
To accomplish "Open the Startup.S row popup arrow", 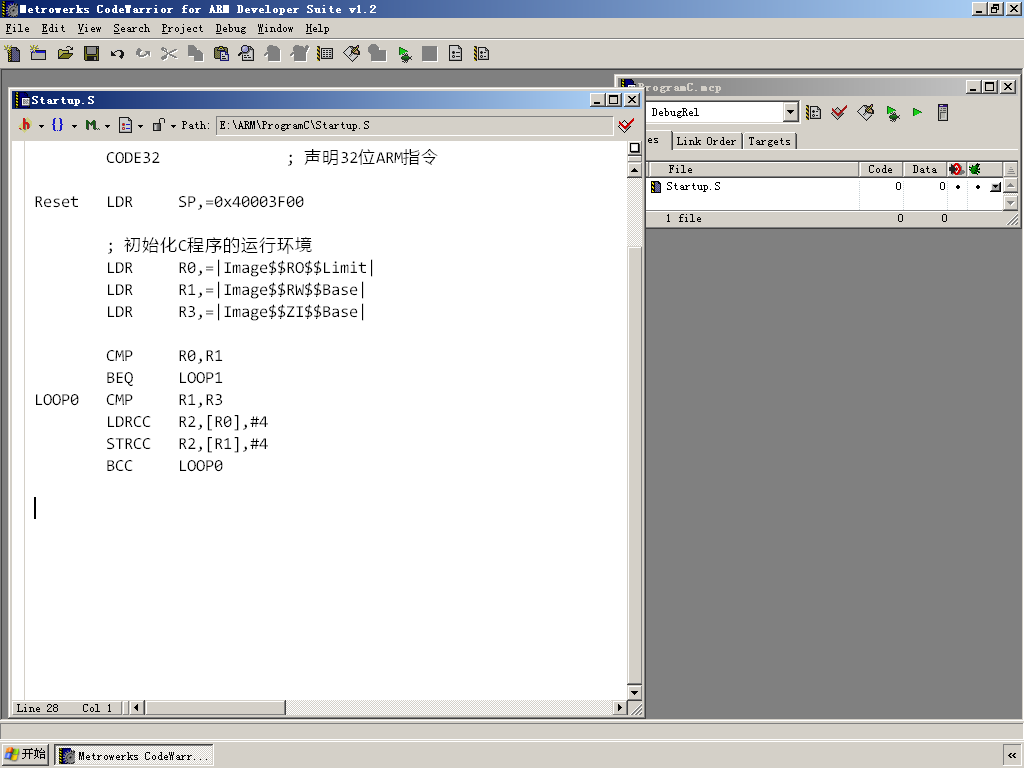I will [995, 187].
